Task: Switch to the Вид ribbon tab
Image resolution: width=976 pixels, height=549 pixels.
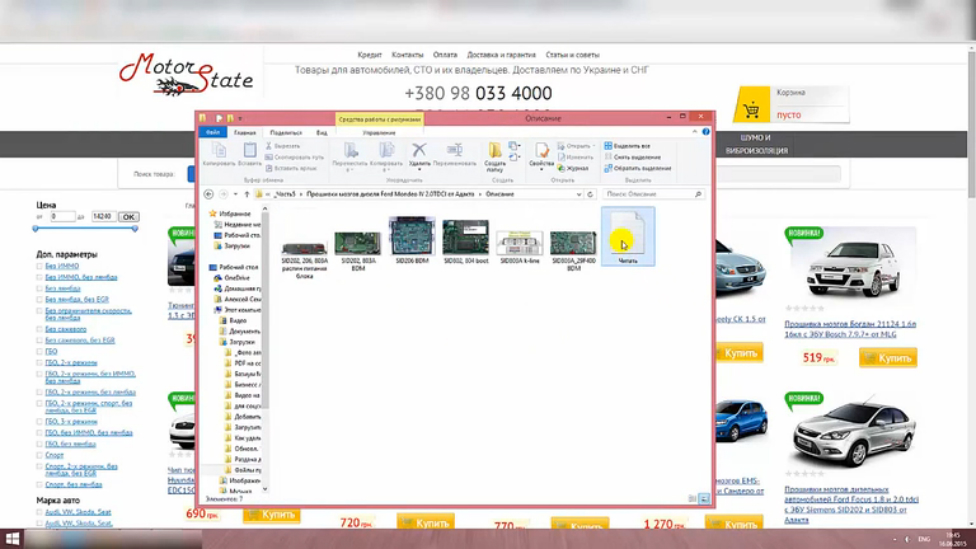Action: (x=321, y=133)
